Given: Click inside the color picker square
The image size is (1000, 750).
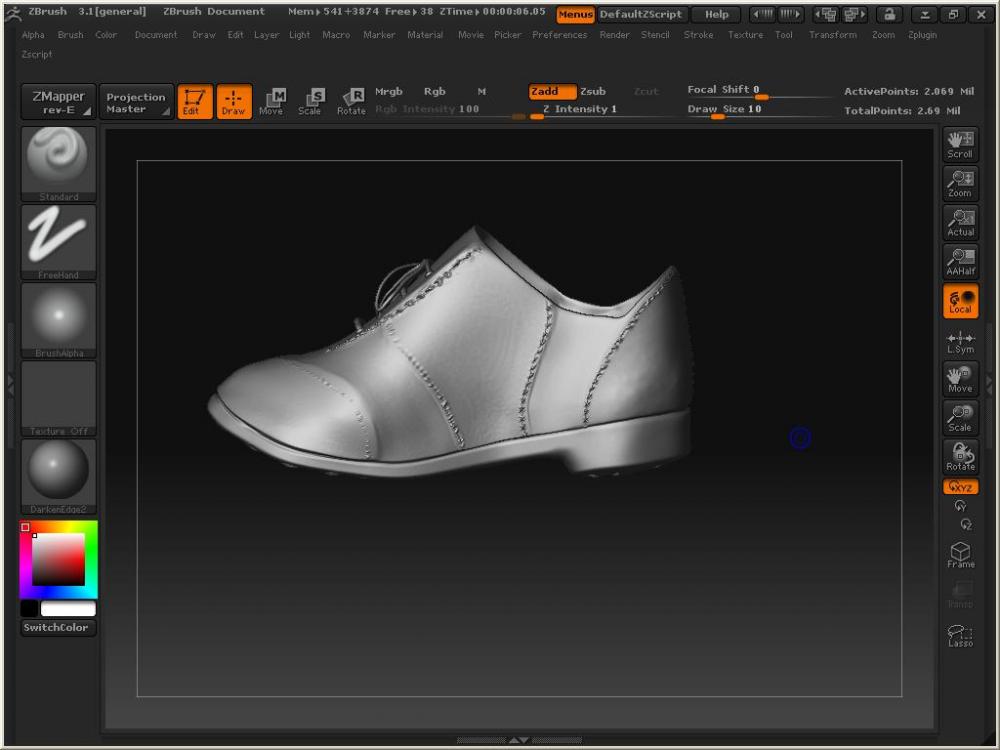Looking at the screenshot, I should click(58, 560).
